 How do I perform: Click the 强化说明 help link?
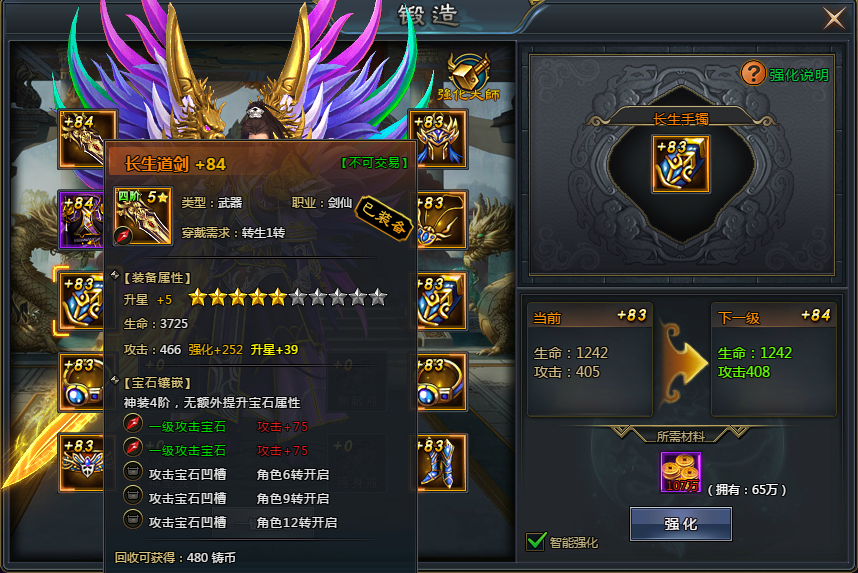click(799, 75)
